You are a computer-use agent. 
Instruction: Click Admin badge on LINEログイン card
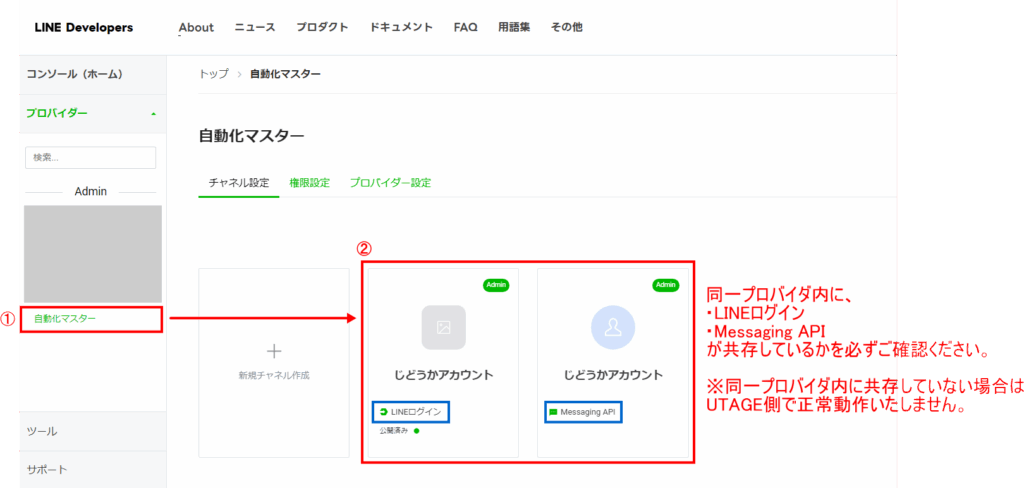click(496, 285)
